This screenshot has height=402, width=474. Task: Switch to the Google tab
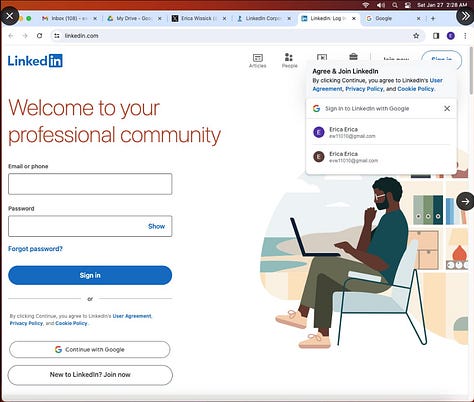393,19
